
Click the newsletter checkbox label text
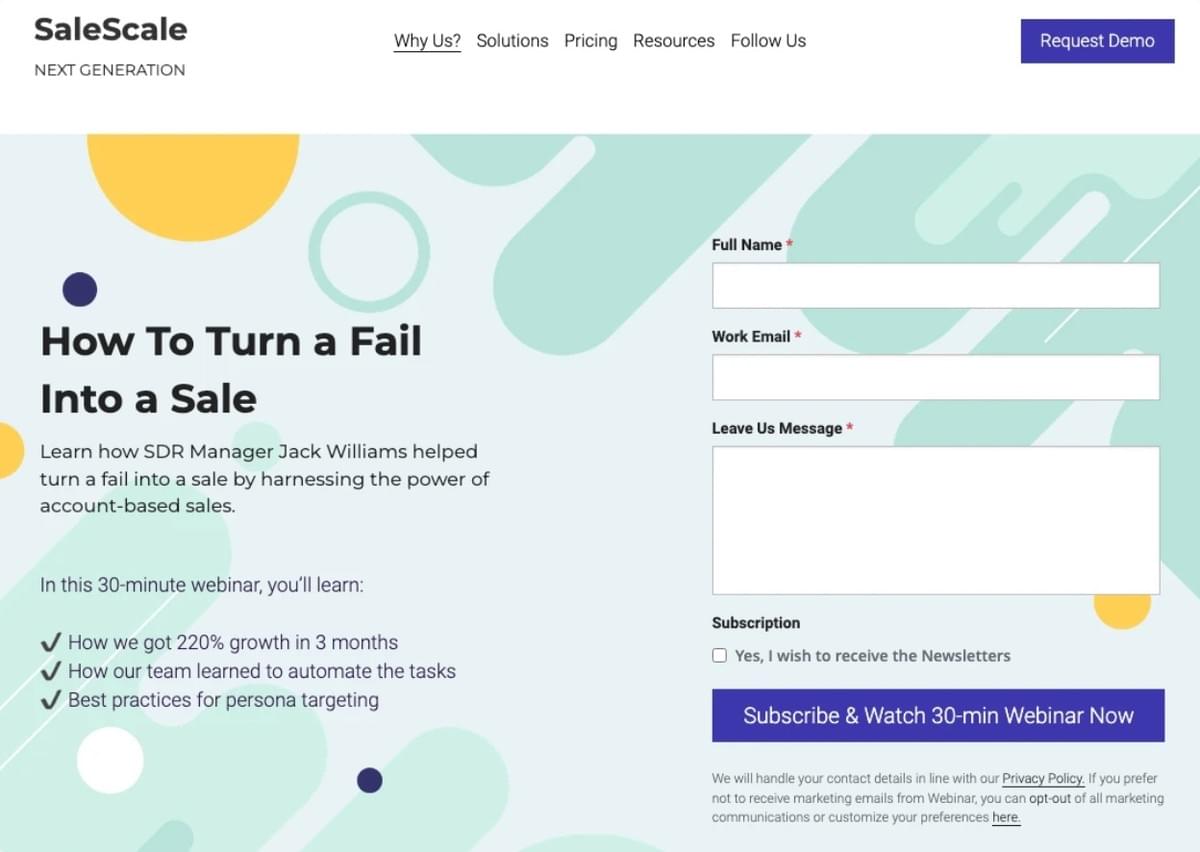(873, 656)
